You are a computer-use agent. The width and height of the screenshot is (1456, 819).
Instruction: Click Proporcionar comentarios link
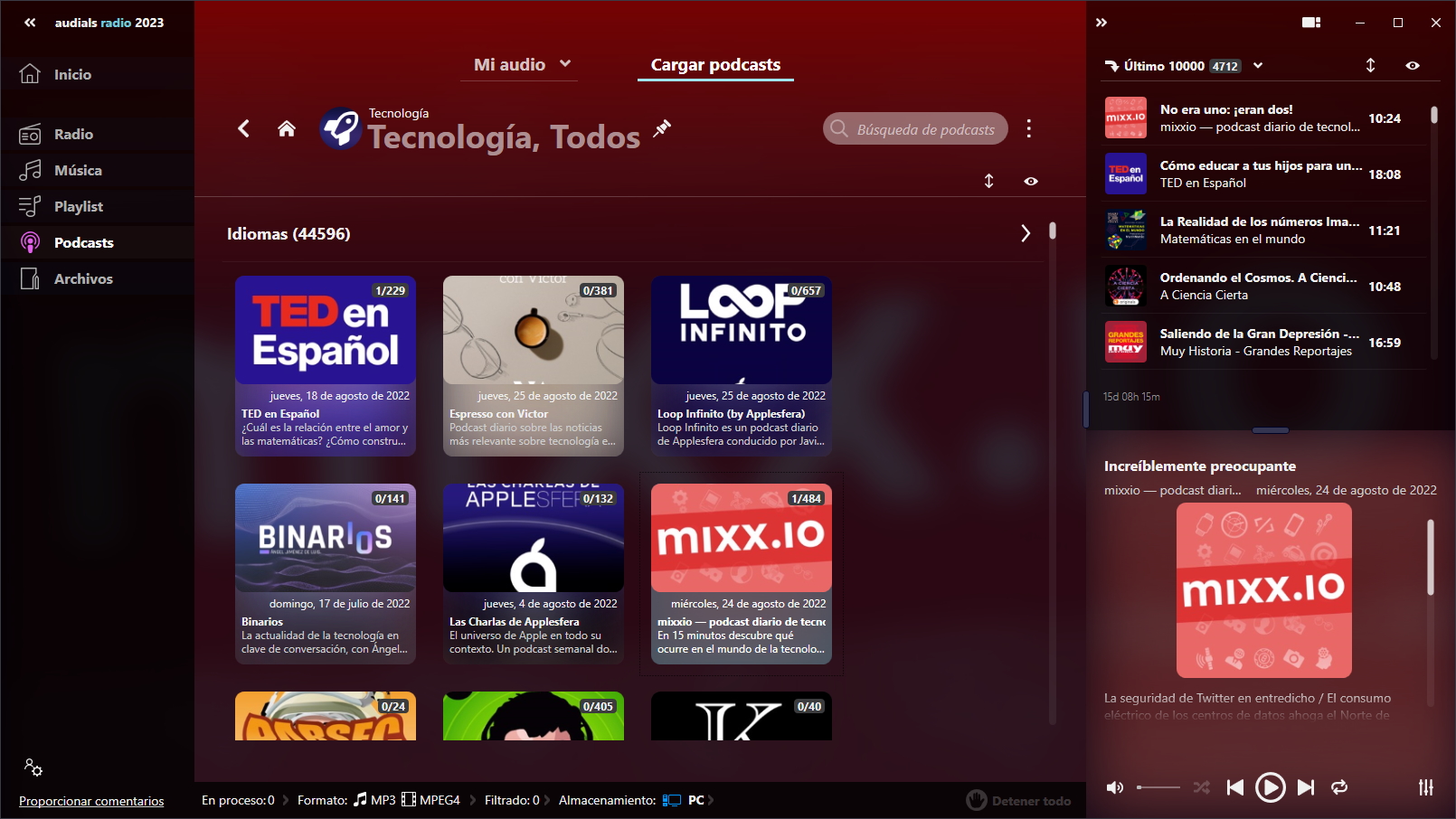pyautogui.click(x=91, y=801)
